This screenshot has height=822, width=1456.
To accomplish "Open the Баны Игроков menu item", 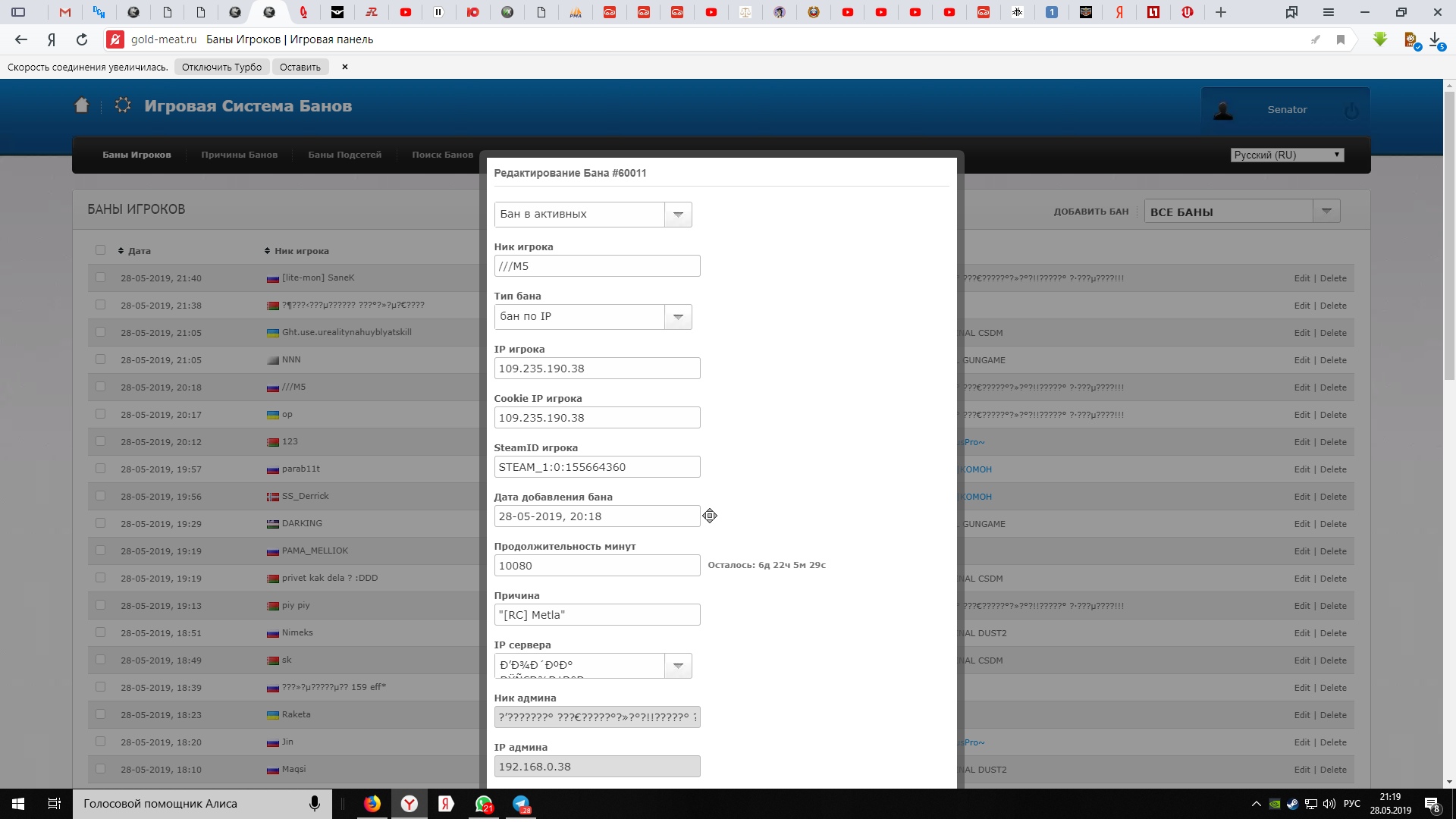I will (x=136, y=155).
